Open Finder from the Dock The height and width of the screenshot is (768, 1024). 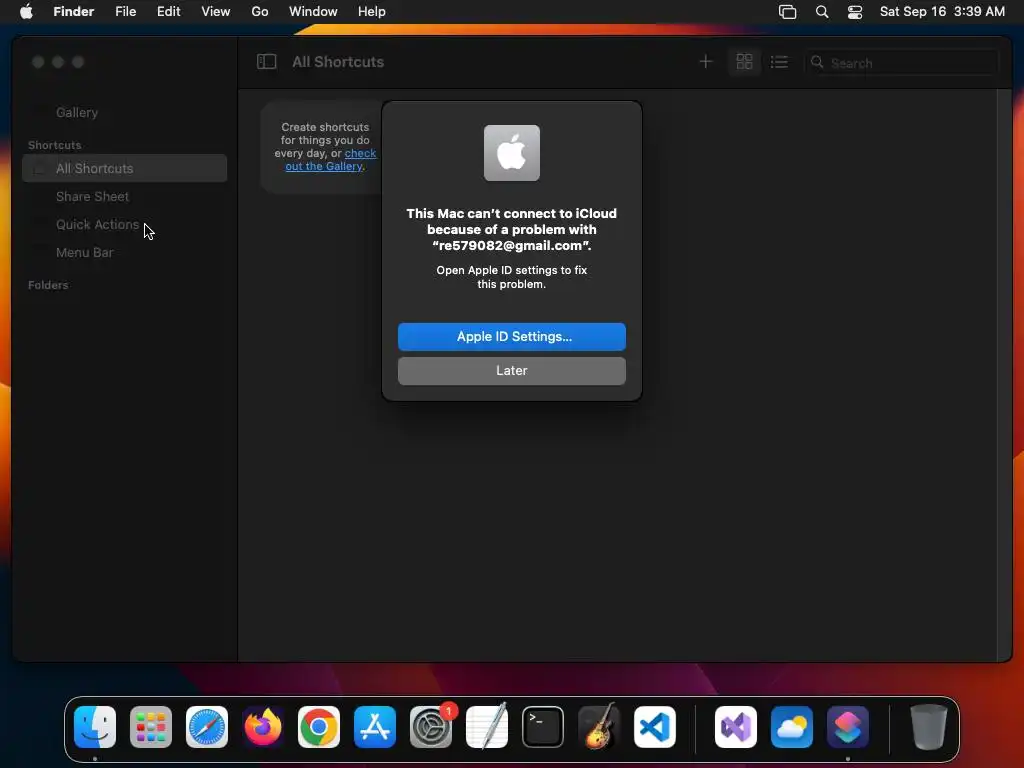[95, 727]
